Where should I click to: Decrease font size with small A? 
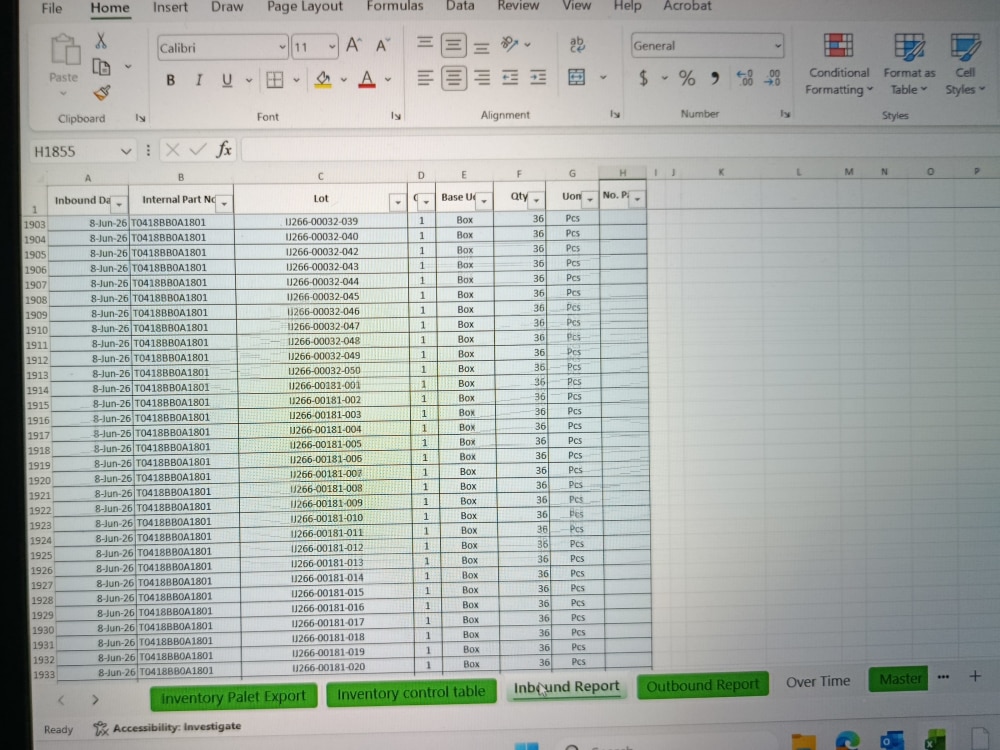pos(382,45)
